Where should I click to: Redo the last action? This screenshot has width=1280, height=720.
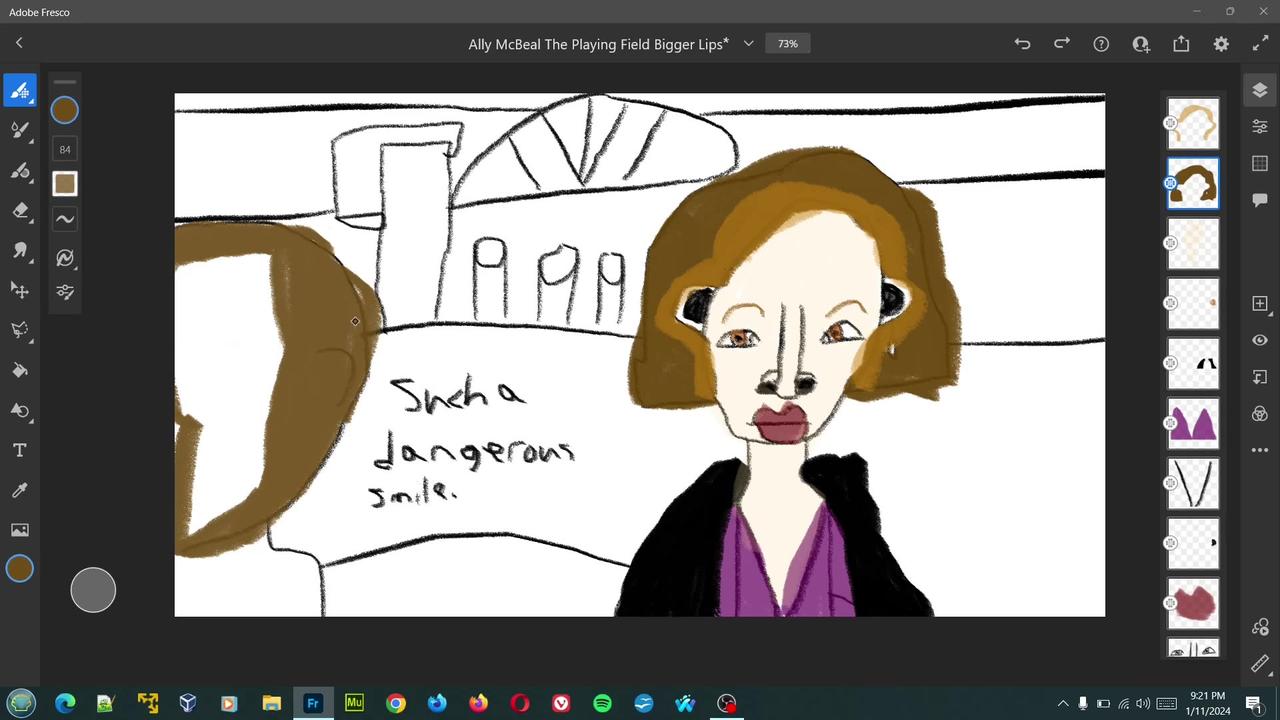coord(1062,44)
